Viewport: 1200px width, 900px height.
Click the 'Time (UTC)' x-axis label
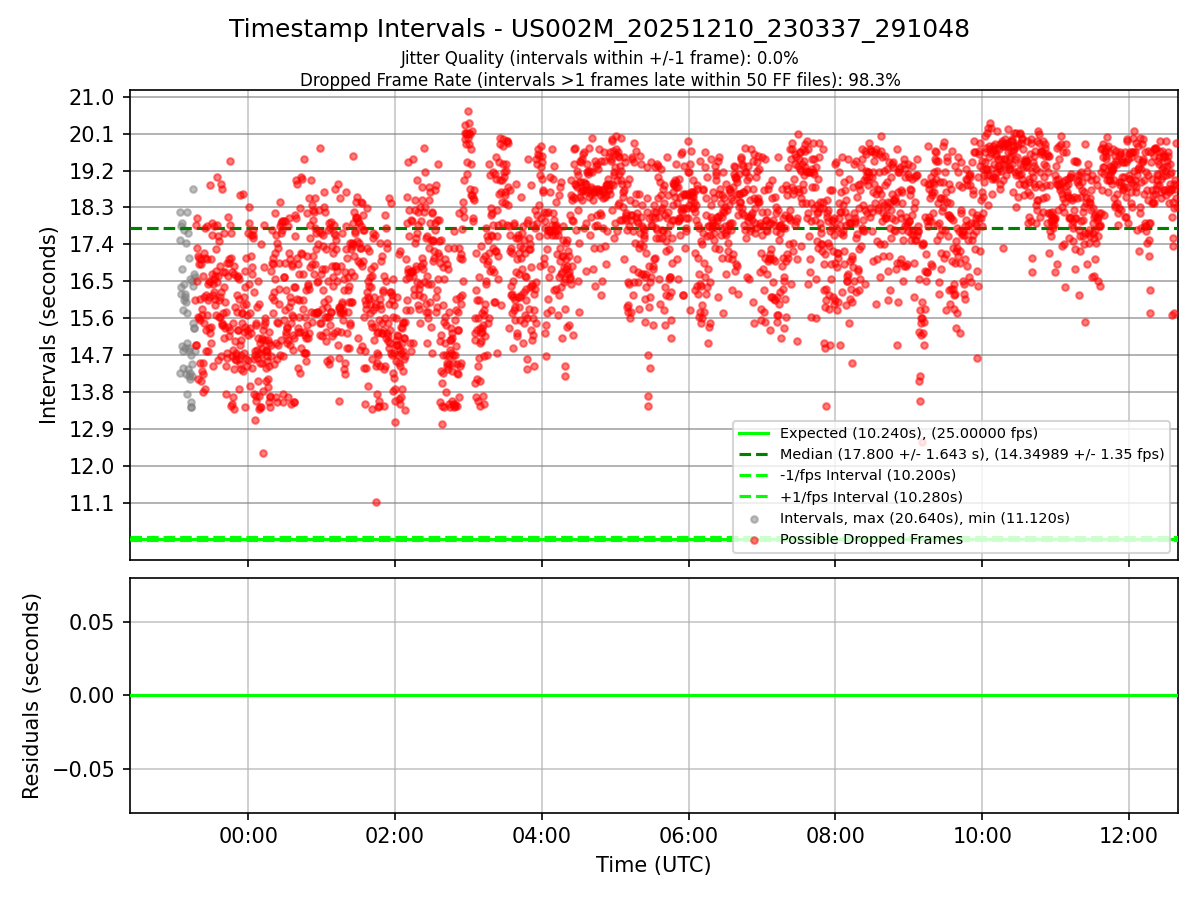pos(653,865)
